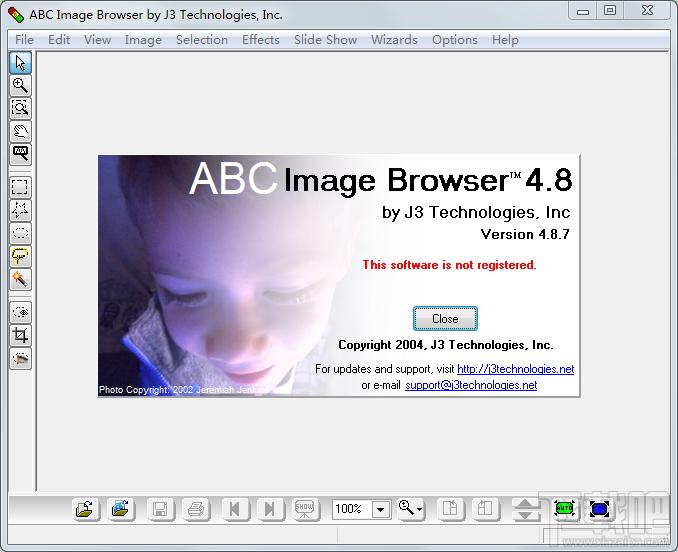The height and width of the screenshot is (552, 678).
Task: Open the File menu
Action: 24,40
